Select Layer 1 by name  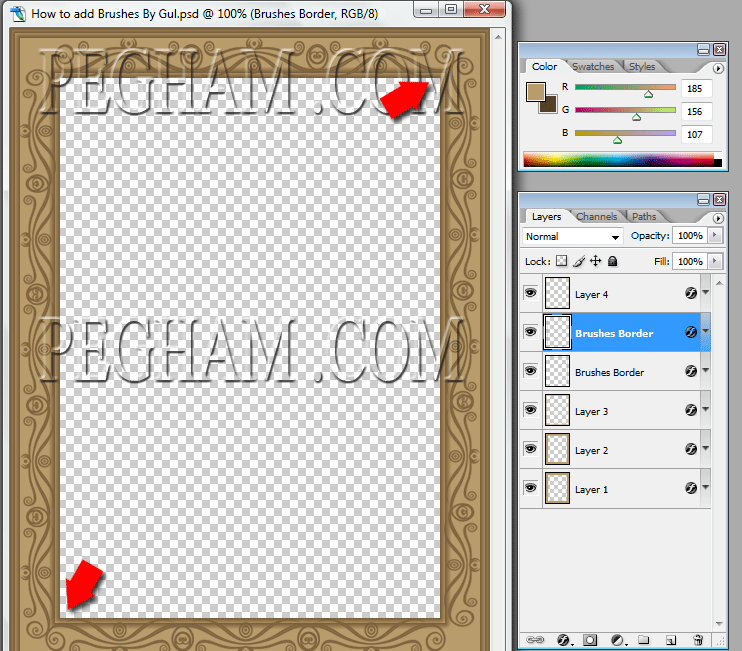[x=592, y=490]
